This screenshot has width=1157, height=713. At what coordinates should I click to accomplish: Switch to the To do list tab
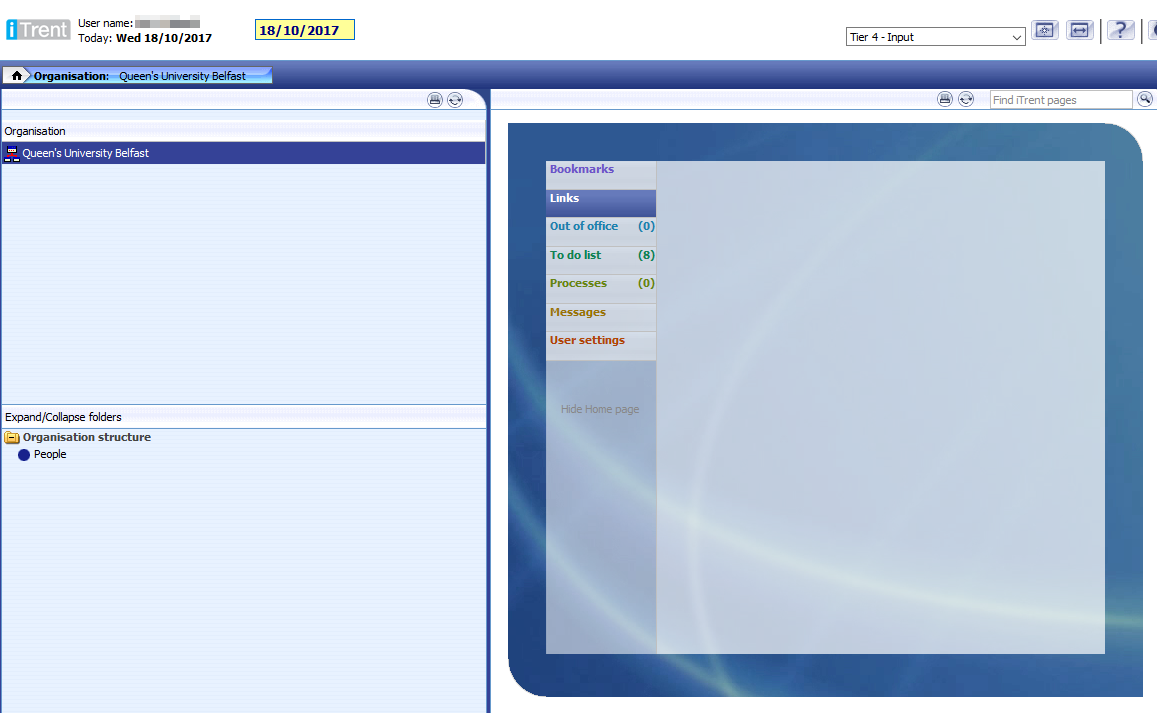(576, 256)
